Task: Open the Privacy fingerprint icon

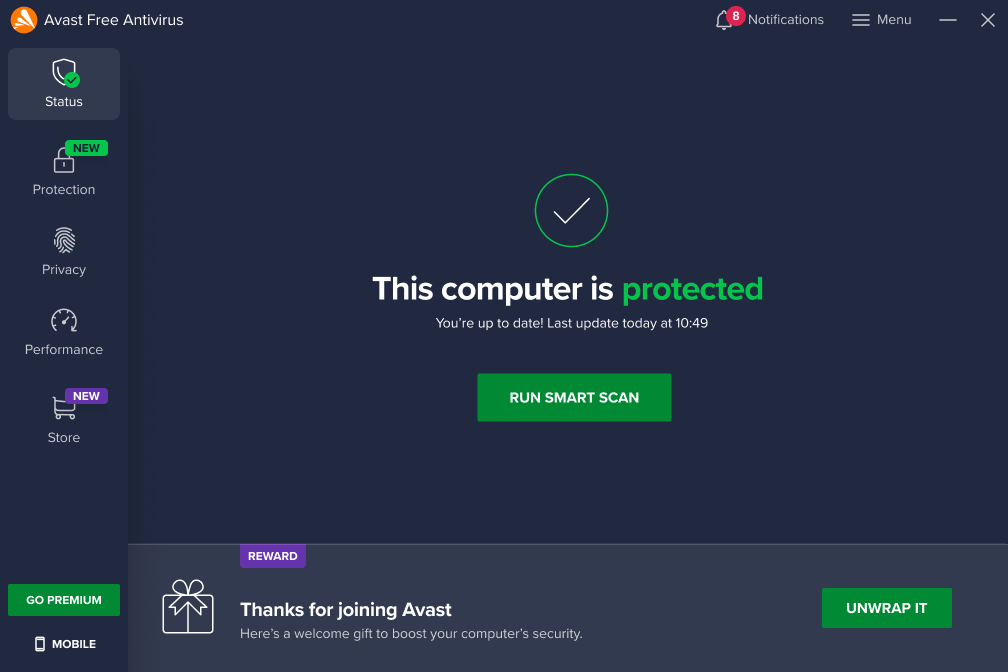Action: (64, 241)
